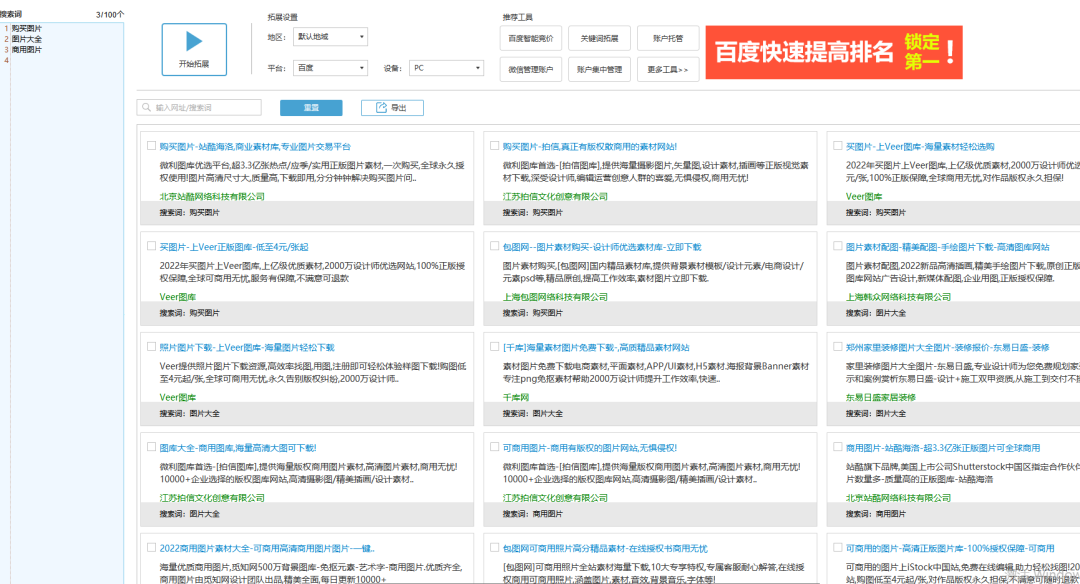Screen dimensions: 1080x584
Task: Open 买图片-上Veer正版图库-低至4元/张起 link
Action: (234, 247)
